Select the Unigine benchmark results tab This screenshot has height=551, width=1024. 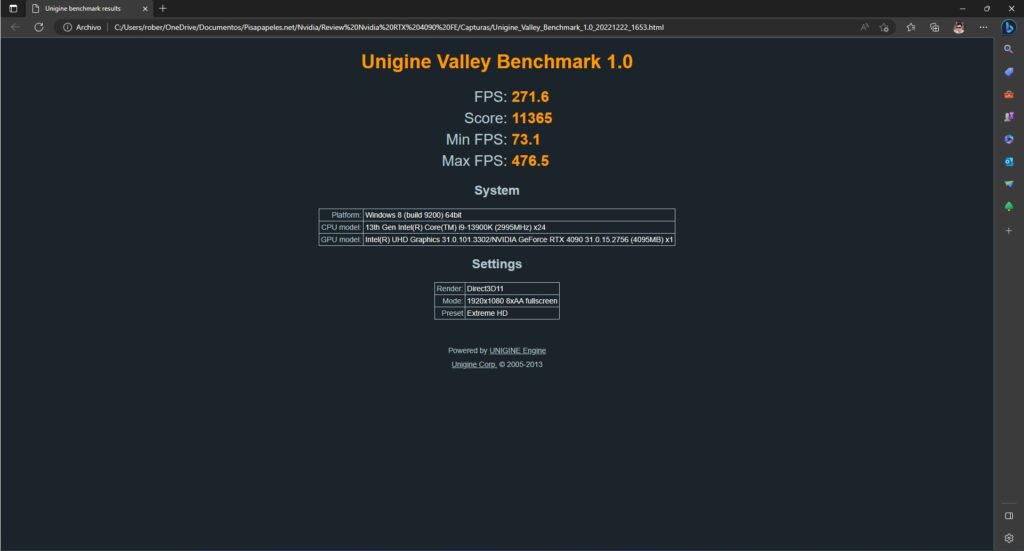point(85,8)
